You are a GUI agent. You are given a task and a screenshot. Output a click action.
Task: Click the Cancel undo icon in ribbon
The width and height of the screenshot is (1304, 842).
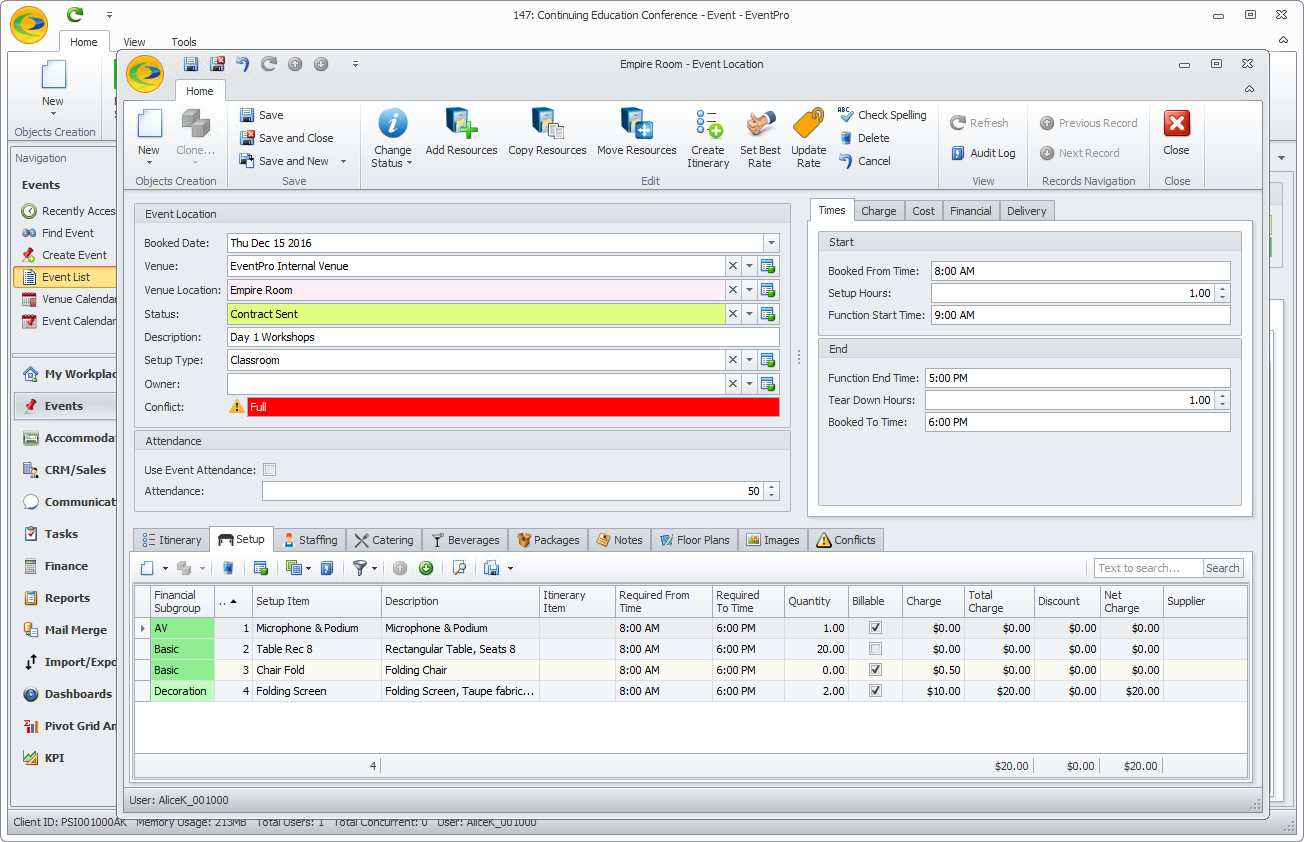(846, 161)
